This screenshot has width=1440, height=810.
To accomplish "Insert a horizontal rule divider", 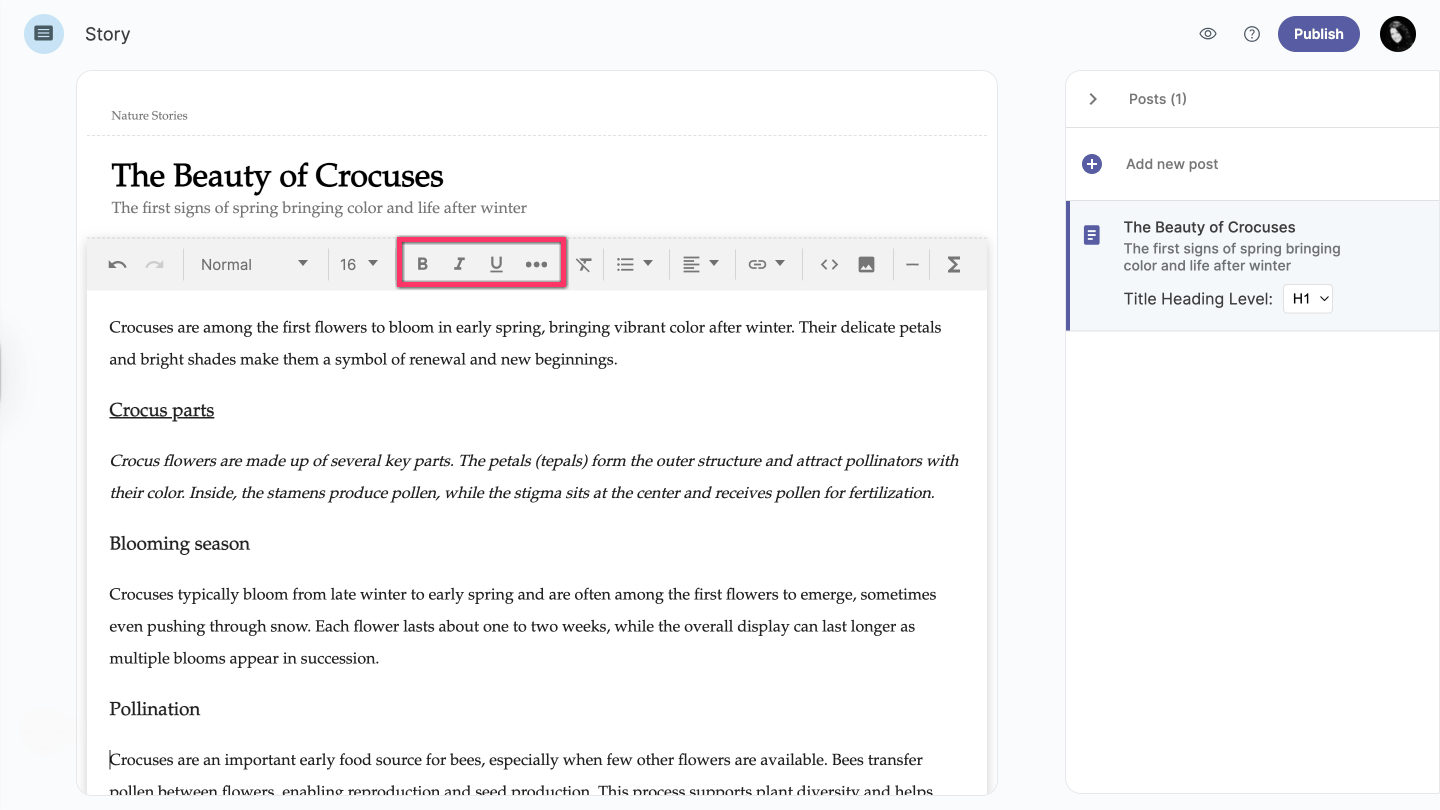I will coord(912,265).
